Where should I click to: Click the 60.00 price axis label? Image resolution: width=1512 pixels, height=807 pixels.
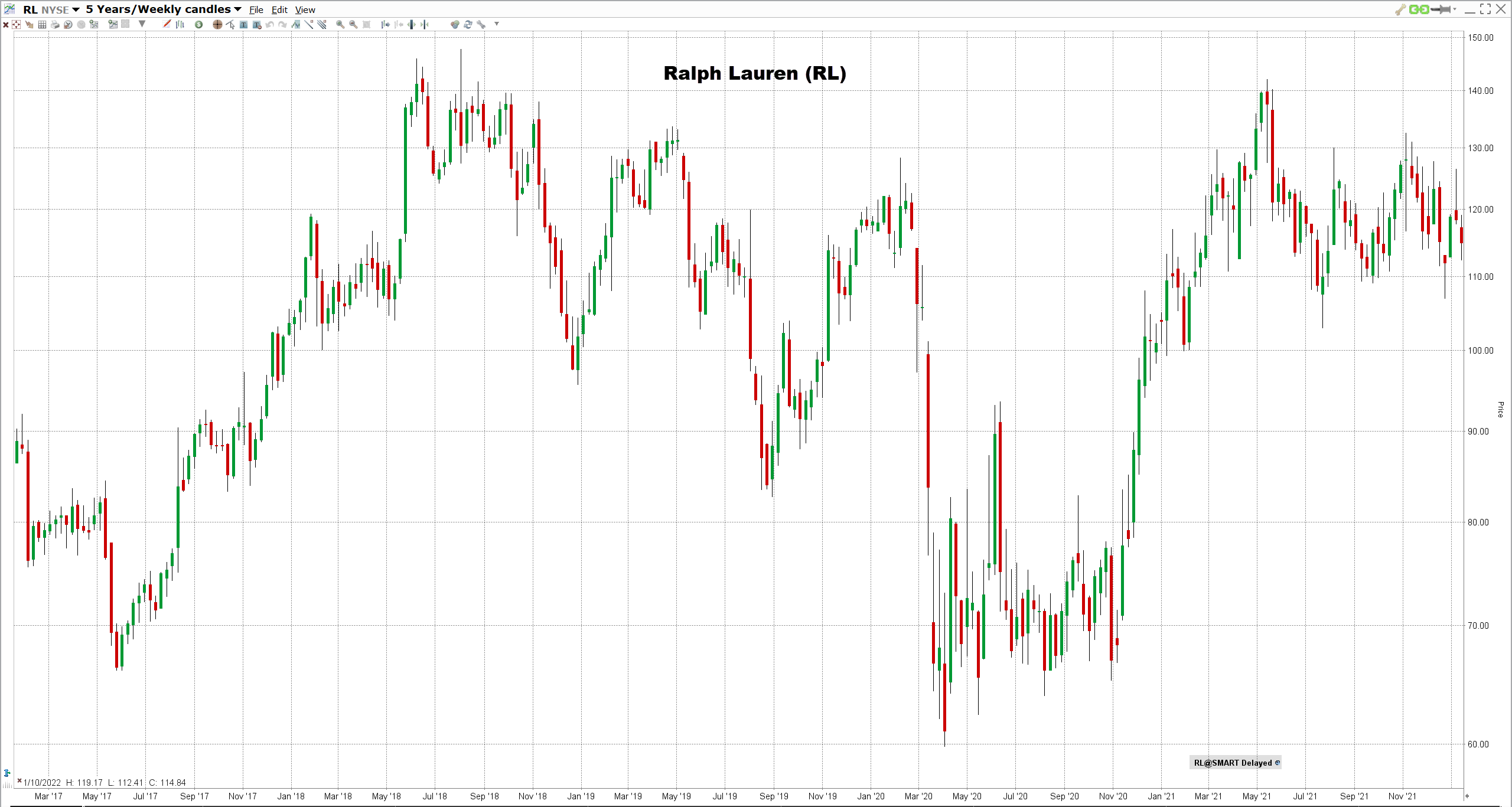click(x=1478, y=744)
